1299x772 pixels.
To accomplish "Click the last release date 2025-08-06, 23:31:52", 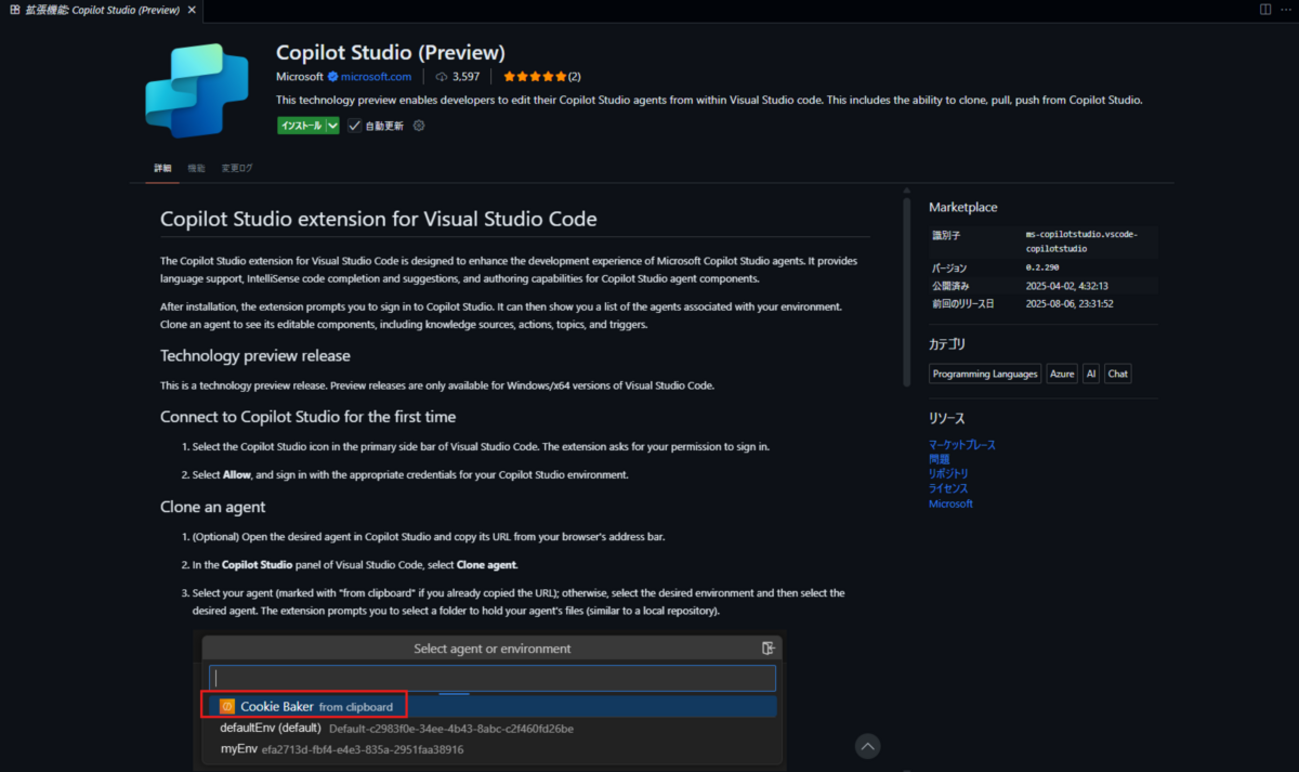I will [1070, 303].
